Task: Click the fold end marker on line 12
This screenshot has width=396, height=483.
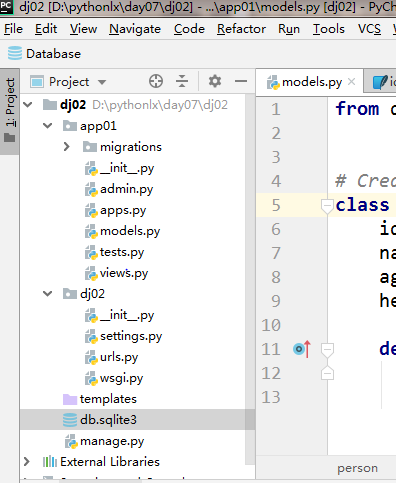Action: [327, 373]
